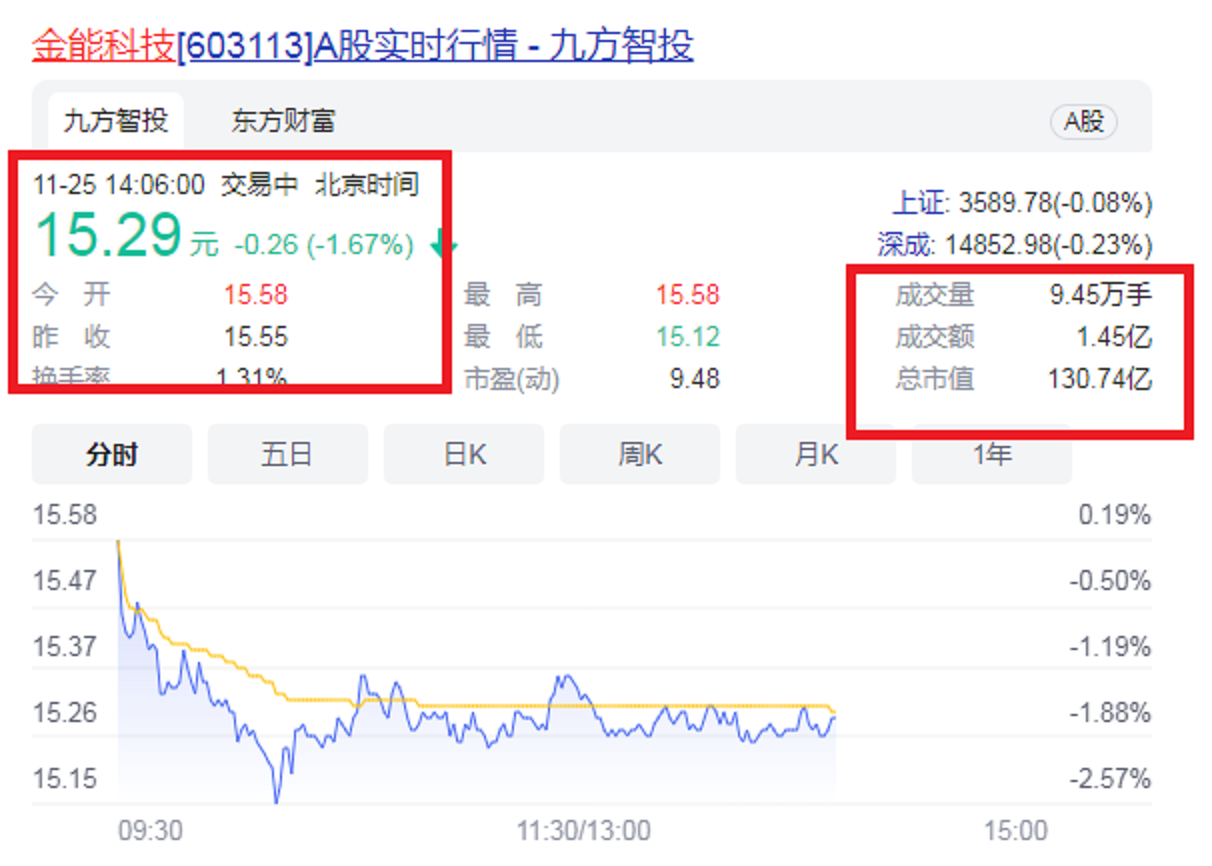The height and width of the screenshot is (866, 1212).
Task: Select the 日K chart tab
Action: (x=464, y=455)
